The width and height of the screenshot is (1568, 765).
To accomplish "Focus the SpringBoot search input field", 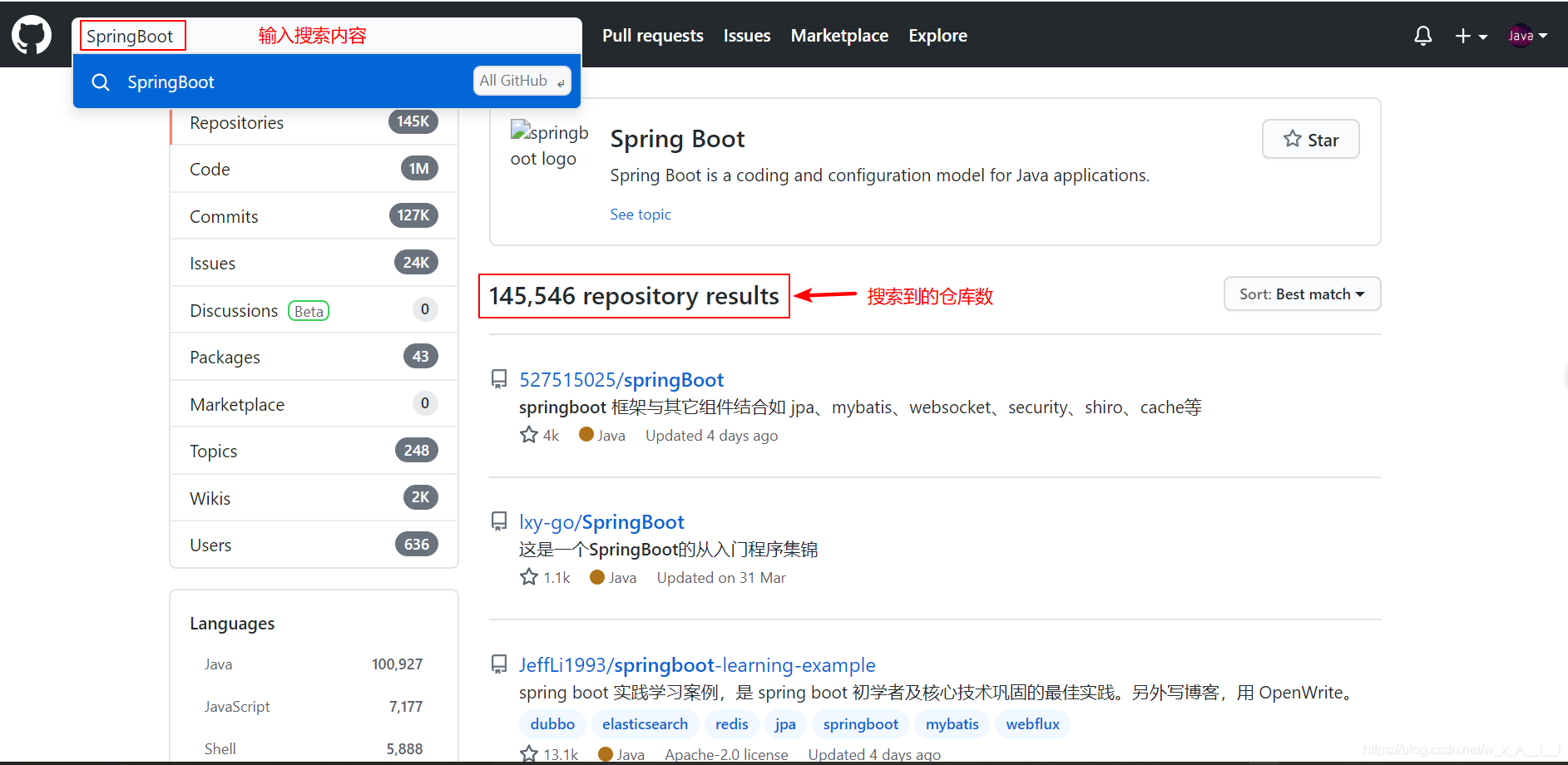I will click(327, 36).
